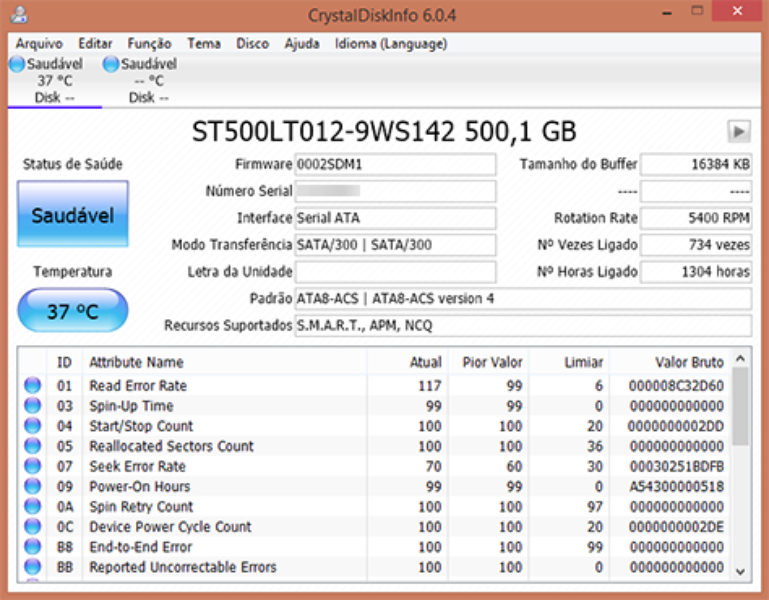Click the Atual column header
The height and width of the screenshot is (600, 769).
click(x=407, y=362)
